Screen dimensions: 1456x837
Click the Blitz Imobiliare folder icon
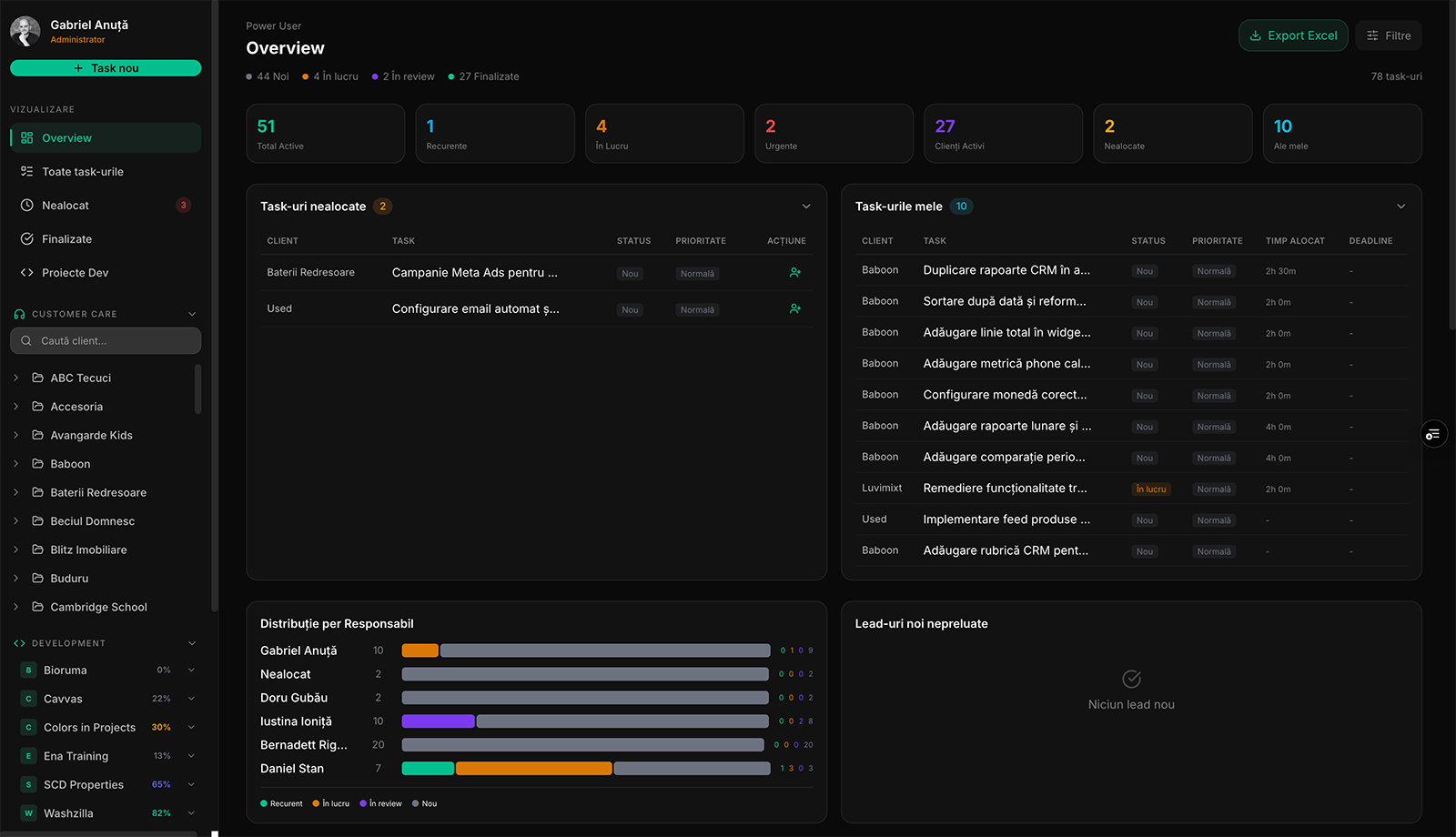[x=37, y=550]
